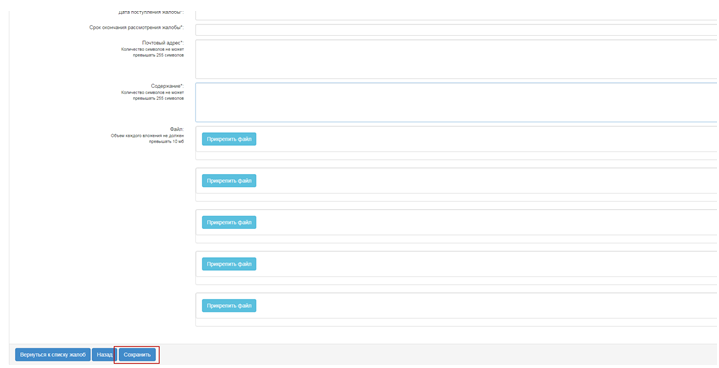Select the character limit hint under Почтовый адрес
This screenshot has width=719, height=368.
pos(152,52)
